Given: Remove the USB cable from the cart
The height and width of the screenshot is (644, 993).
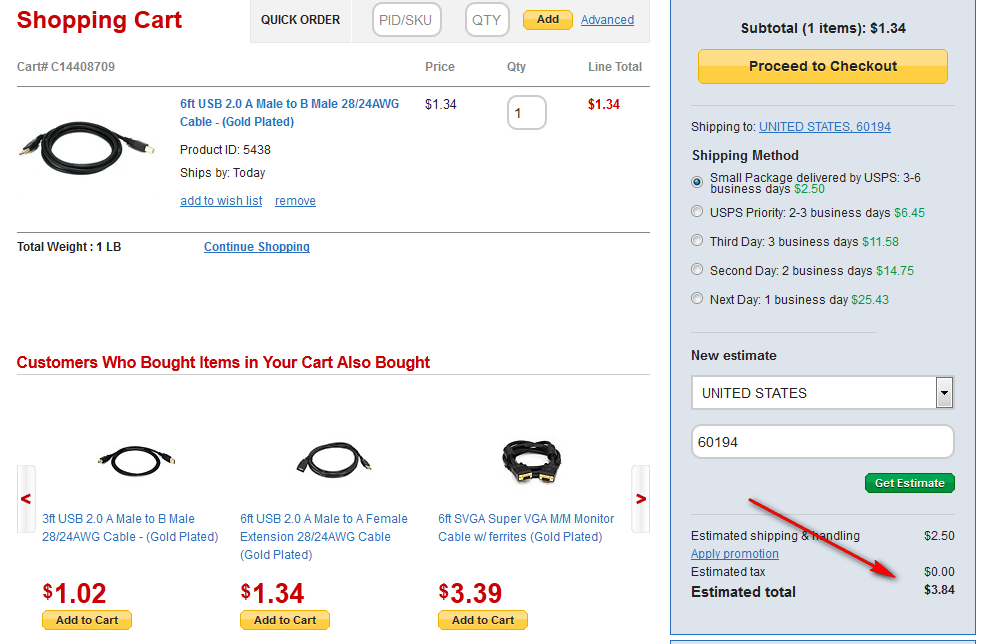Looking at the screenshot, I should 295,201.
